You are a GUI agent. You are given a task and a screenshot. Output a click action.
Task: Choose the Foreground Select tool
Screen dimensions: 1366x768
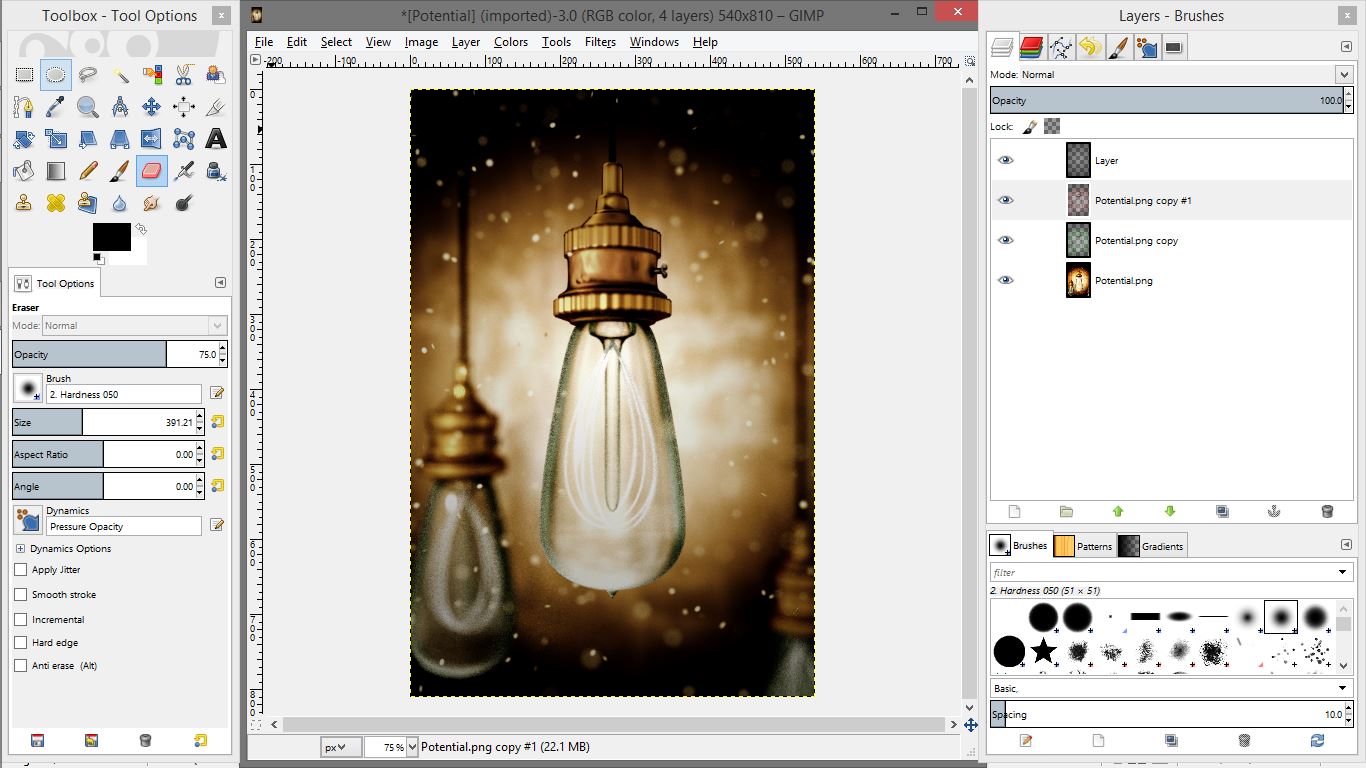[215, 75]
